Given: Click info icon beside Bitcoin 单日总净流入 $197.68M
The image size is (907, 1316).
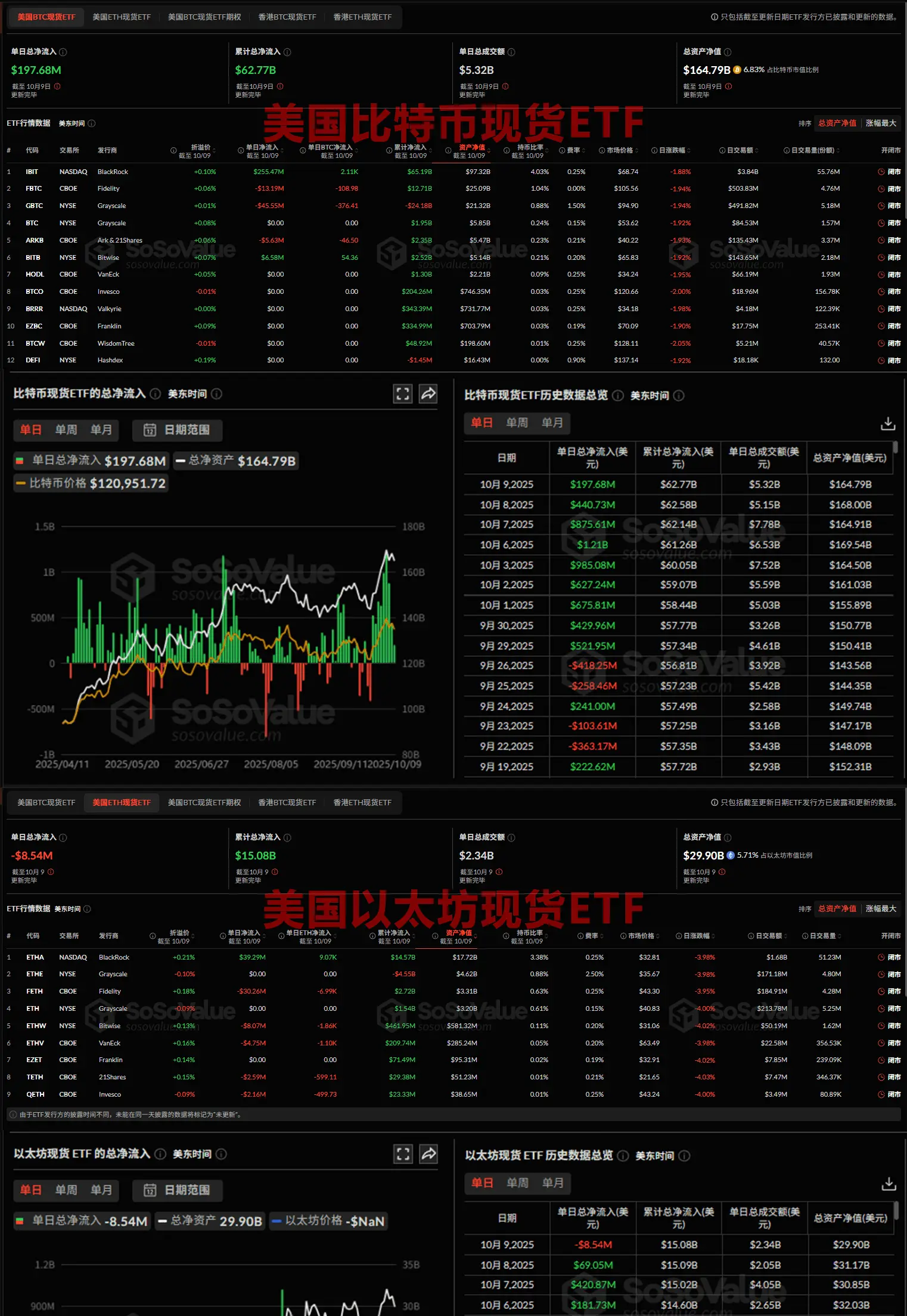Looking at the screenshot, I should (x=63, y=52).
